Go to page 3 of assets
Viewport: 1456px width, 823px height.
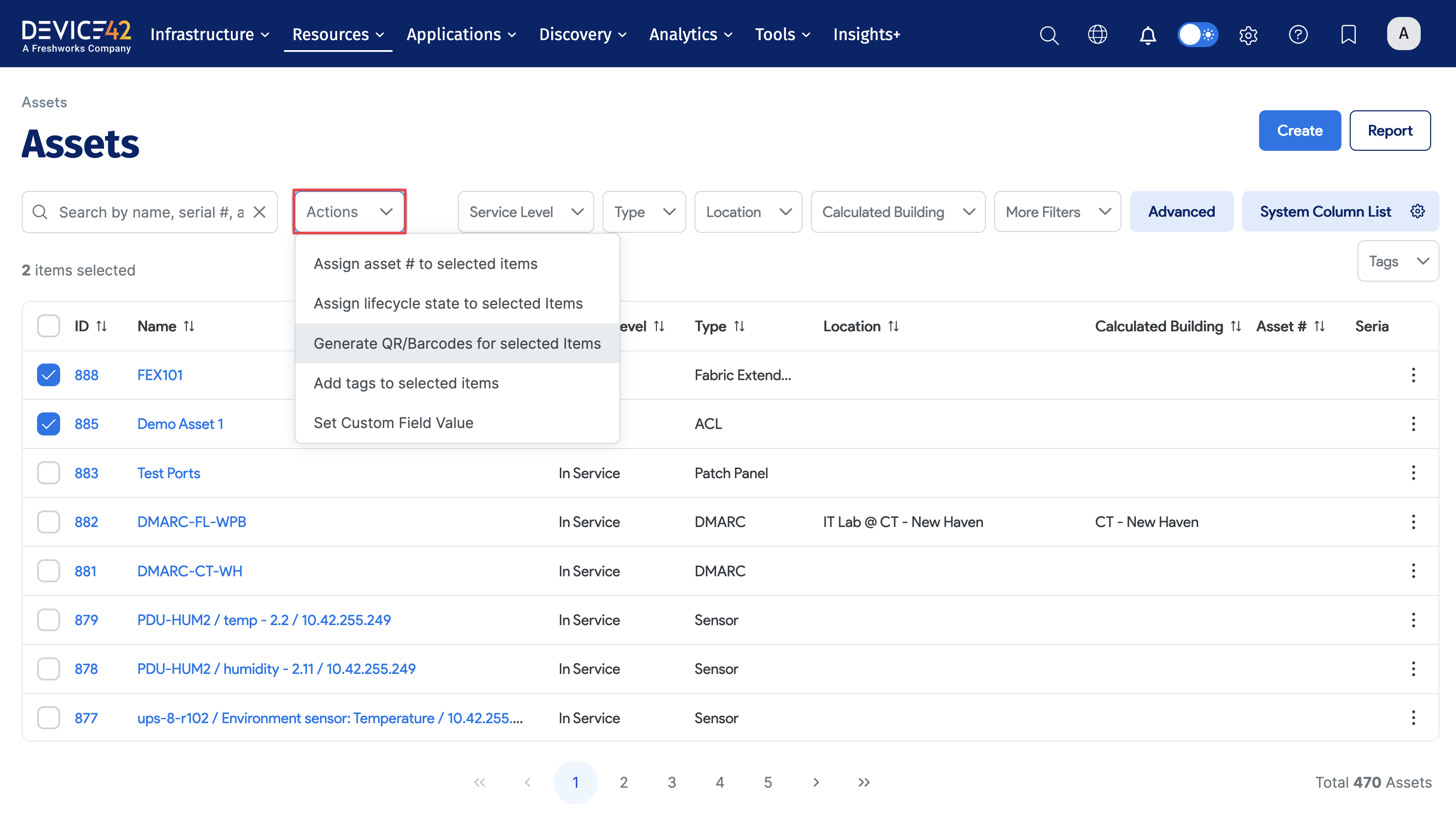point(671,782)
